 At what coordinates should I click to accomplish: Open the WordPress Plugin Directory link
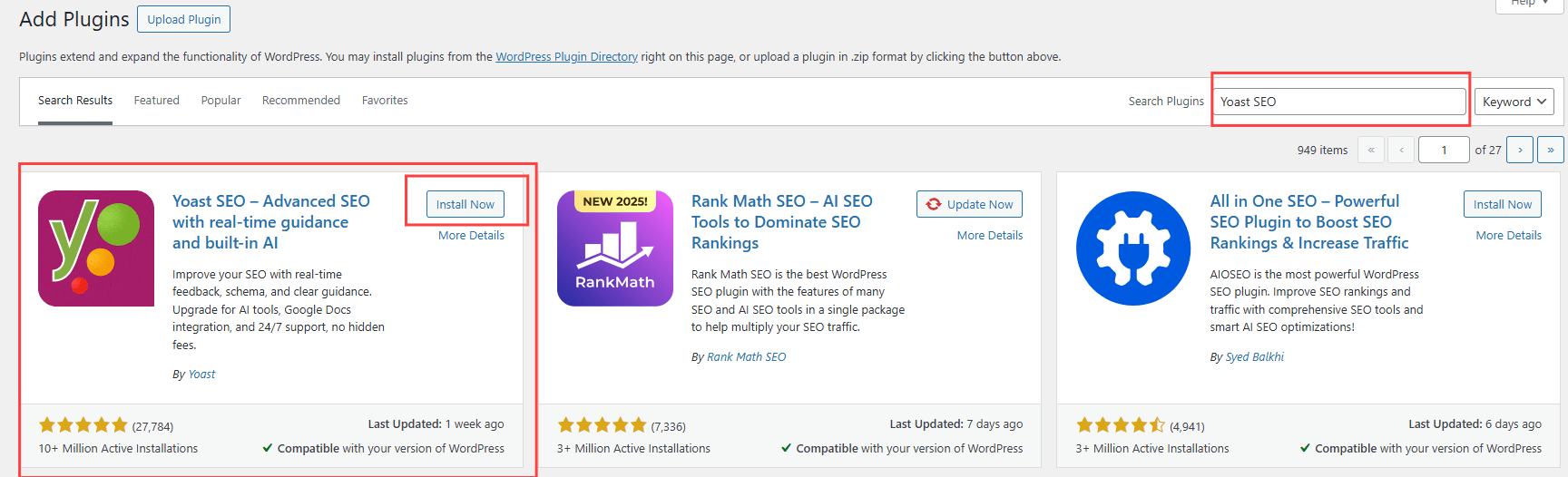pos(566,56)
